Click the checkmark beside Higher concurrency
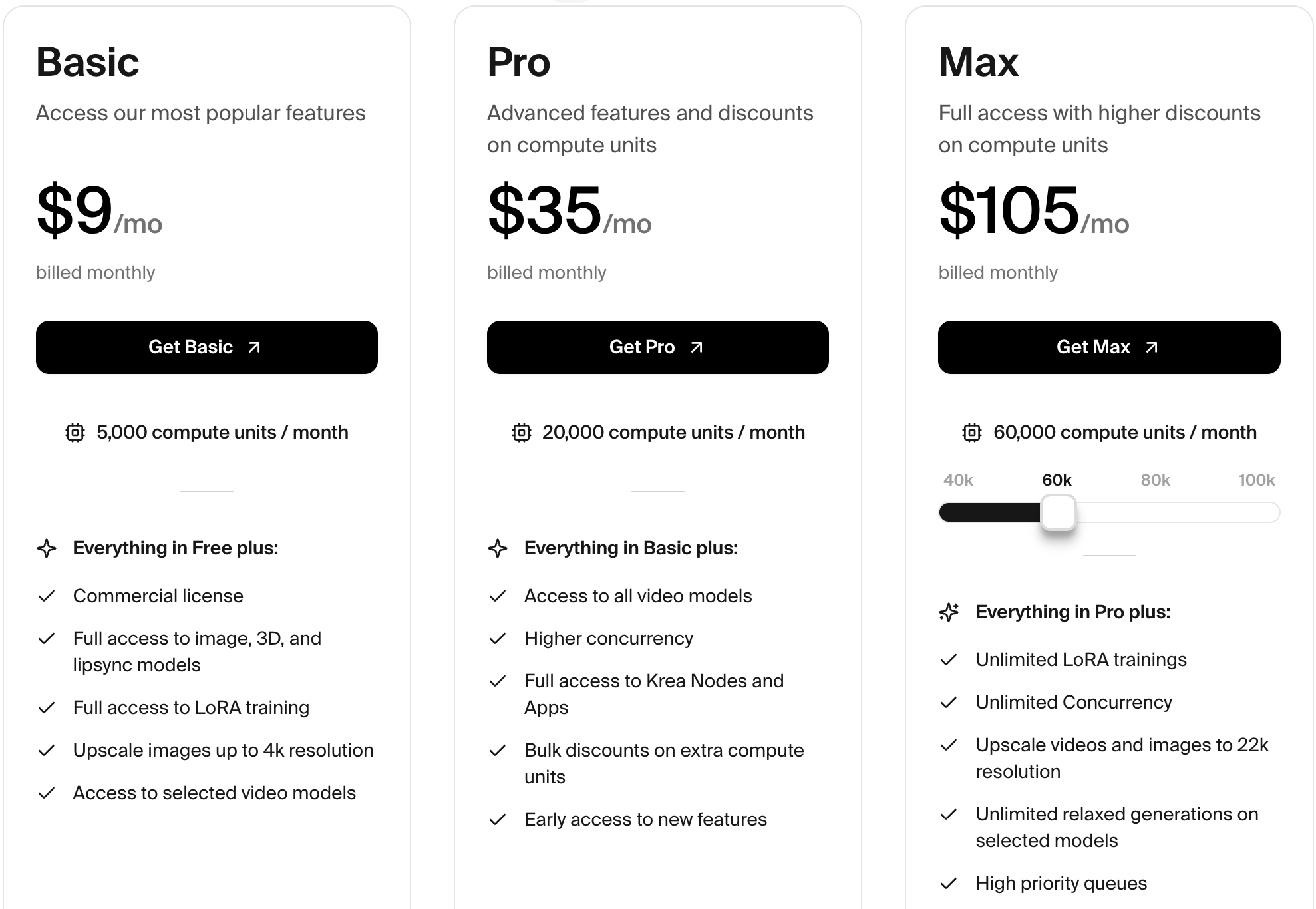 tap(498, 639)
